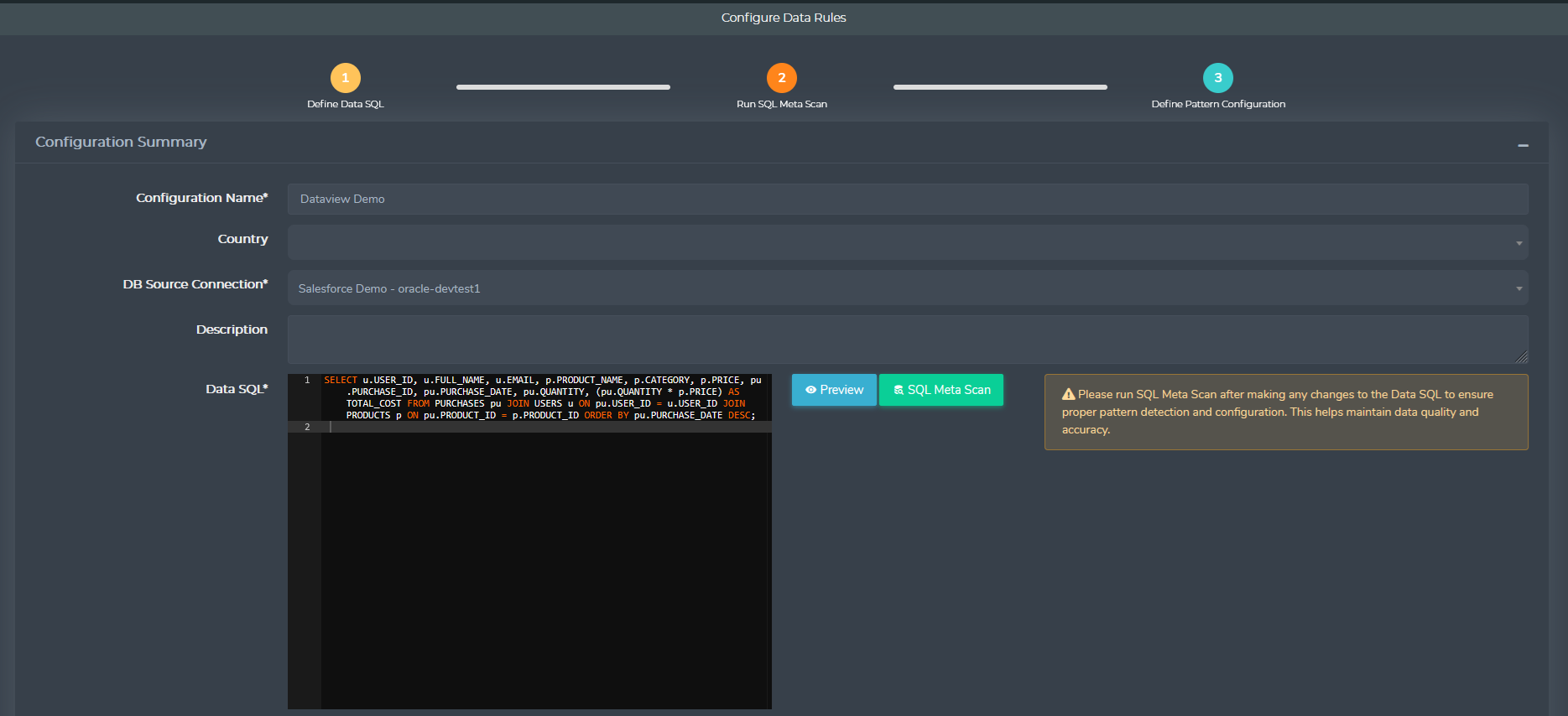Click the SELECT keyword in the SQL
This screenshot has width=1568, height=716.
(341, 380)
